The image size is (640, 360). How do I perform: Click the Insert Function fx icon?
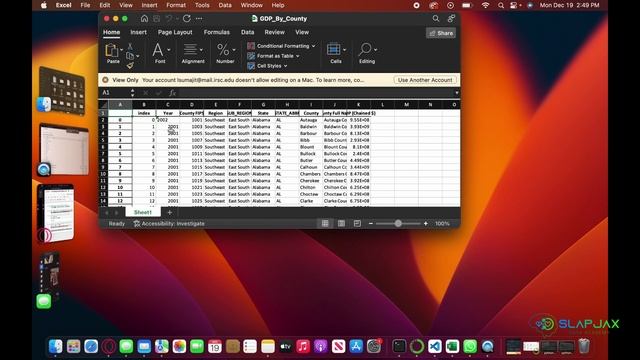point(172,93)
